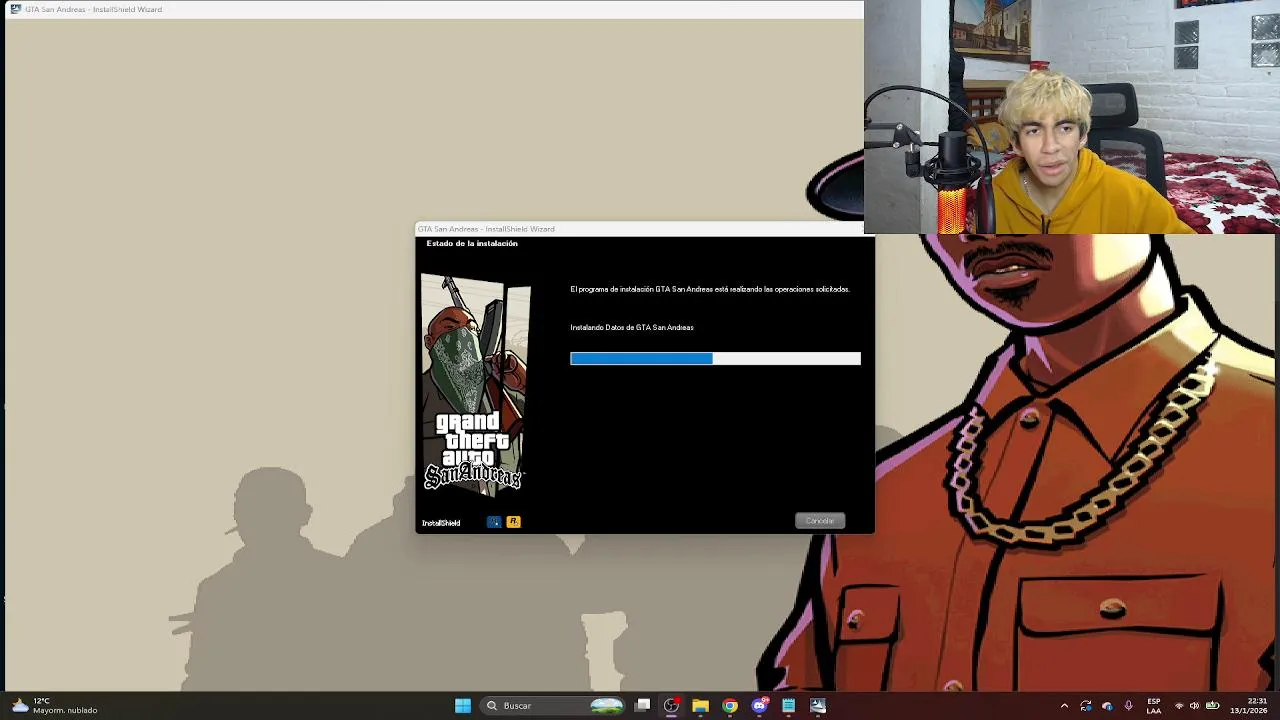This screenshot has width=1280, height=720.
Task: Click the 'Instalando Datos de GTA San Andreas' text
Action: pyautogui.click(x=632, y=327)
